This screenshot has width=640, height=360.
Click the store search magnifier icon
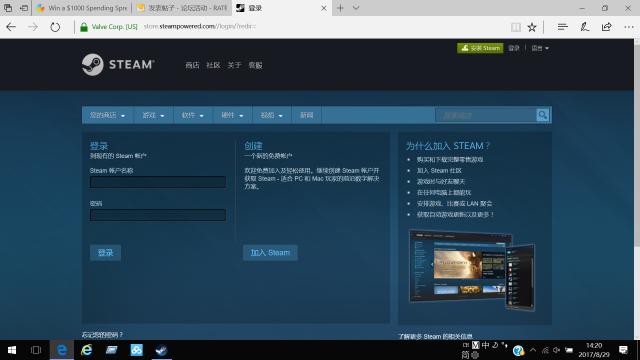point(542,115)
